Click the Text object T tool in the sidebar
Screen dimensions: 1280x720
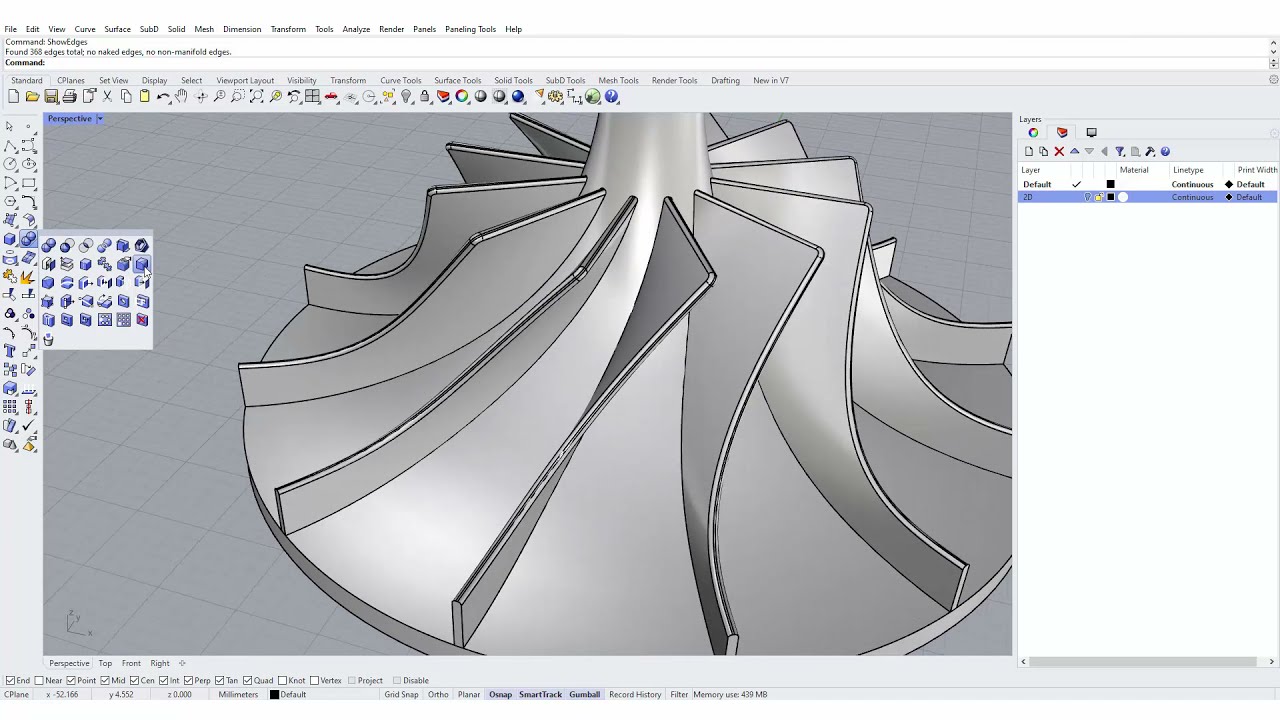pyautogui.click(x=10, y=351)
